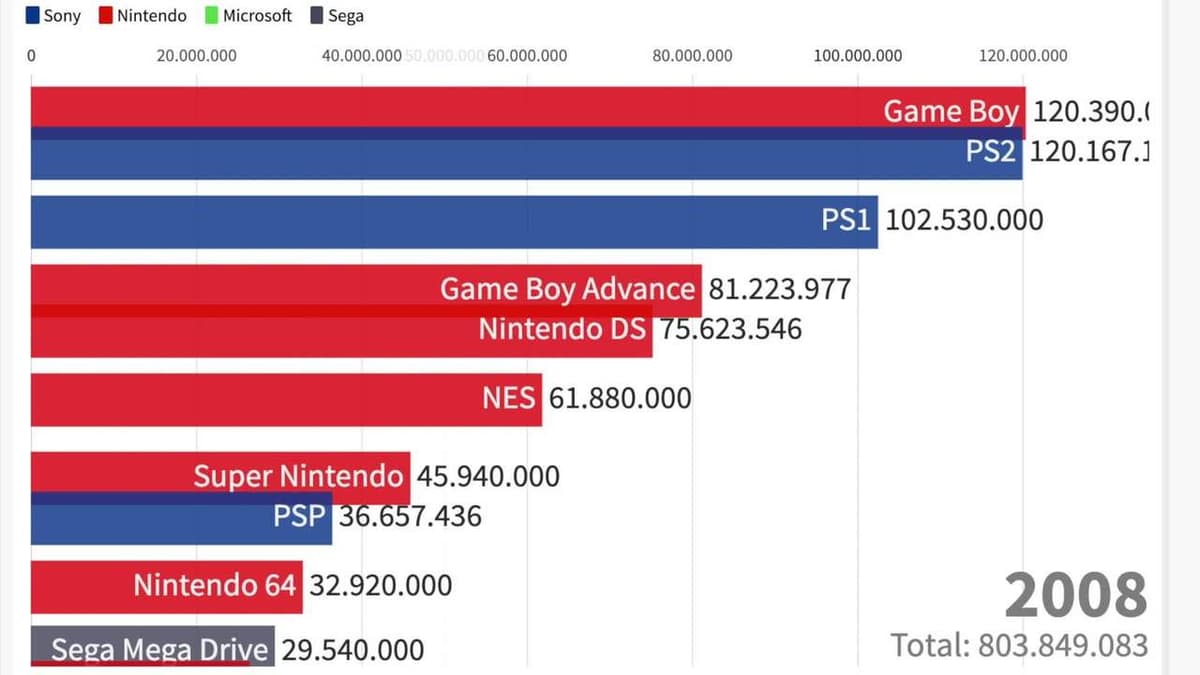Click the PS1 value 102.530.000
The height and width of the screenshot is (675, 1200).
click(x=964, y=220)
